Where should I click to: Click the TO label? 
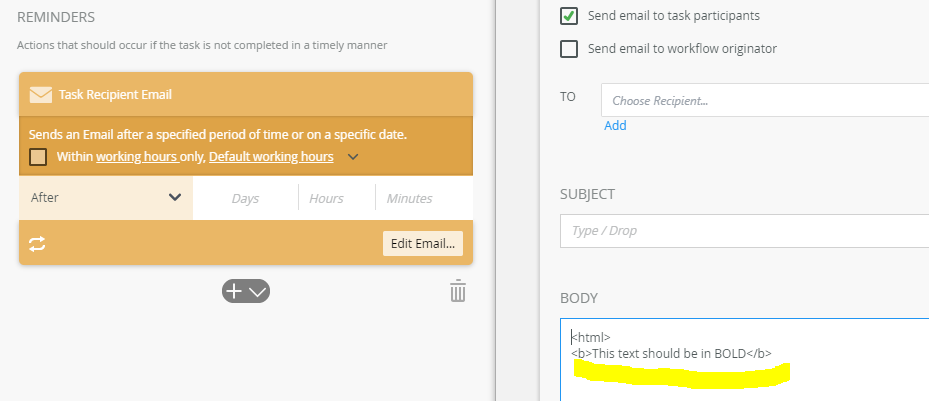(568, 97)
